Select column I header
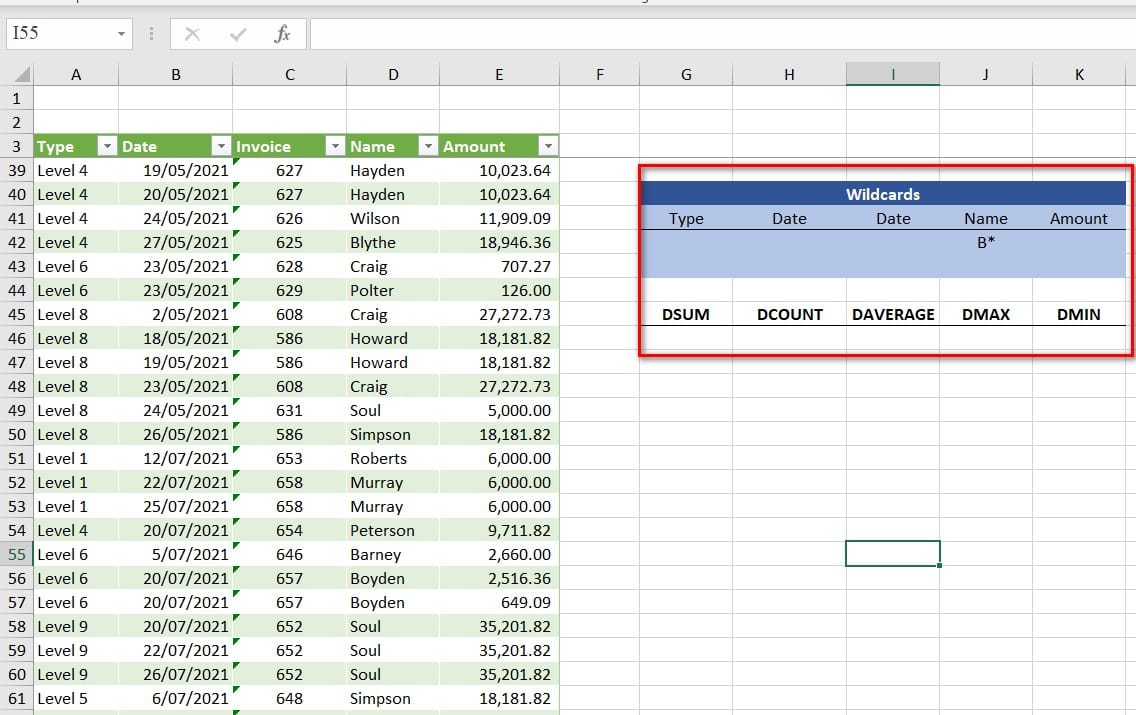 click(x=892, y=75)
